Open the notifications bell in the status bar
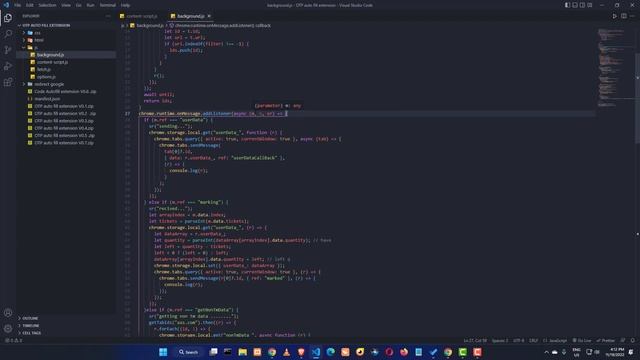 [x=632, y=340]
